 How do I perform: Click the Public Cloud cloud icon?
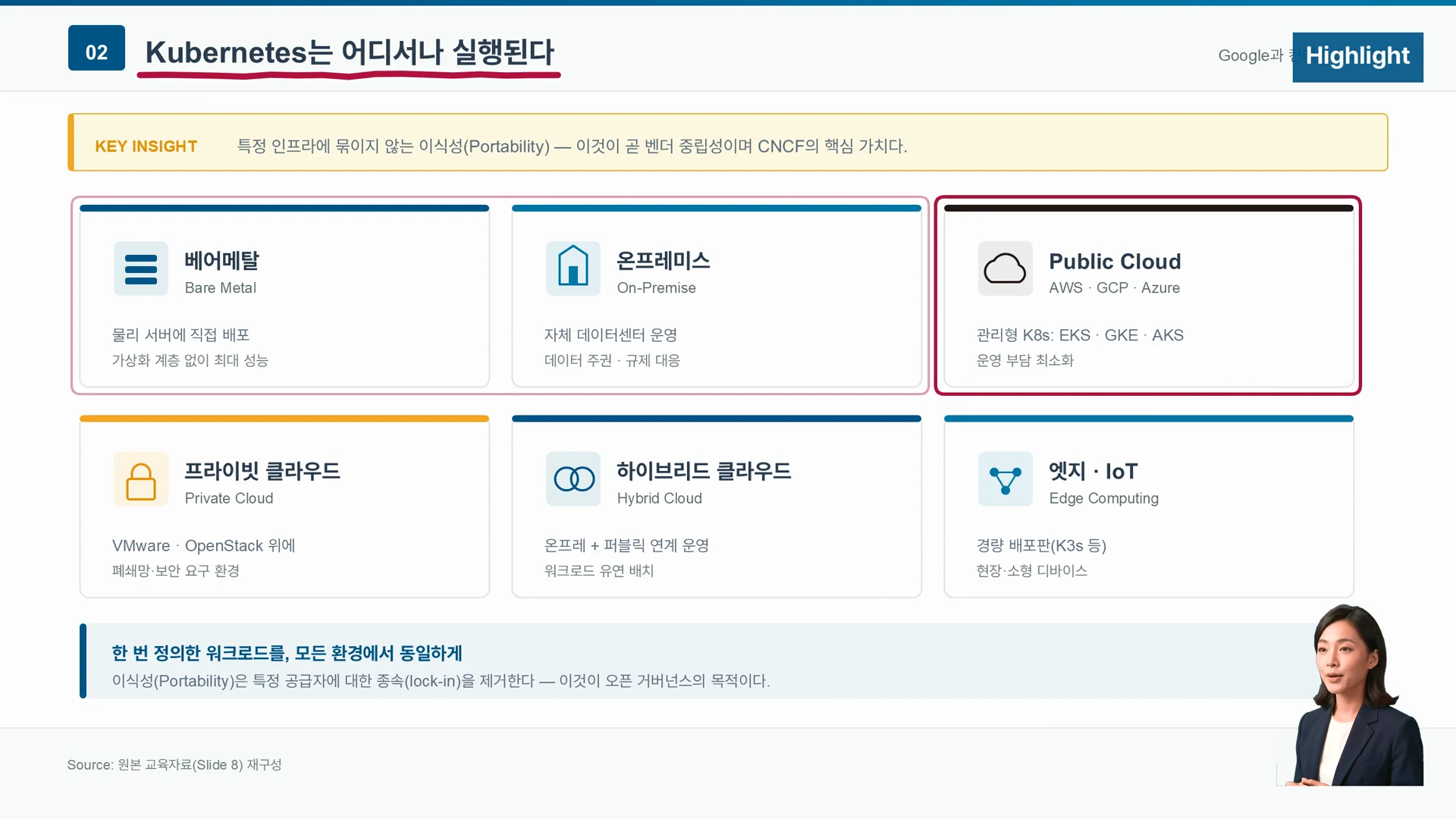1006,268
